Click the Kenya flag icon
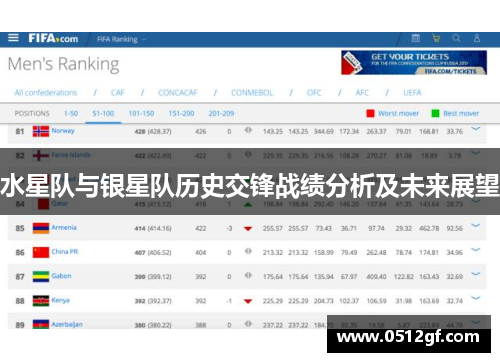This screenshot has width=500, height=362. tap(41, 301)
